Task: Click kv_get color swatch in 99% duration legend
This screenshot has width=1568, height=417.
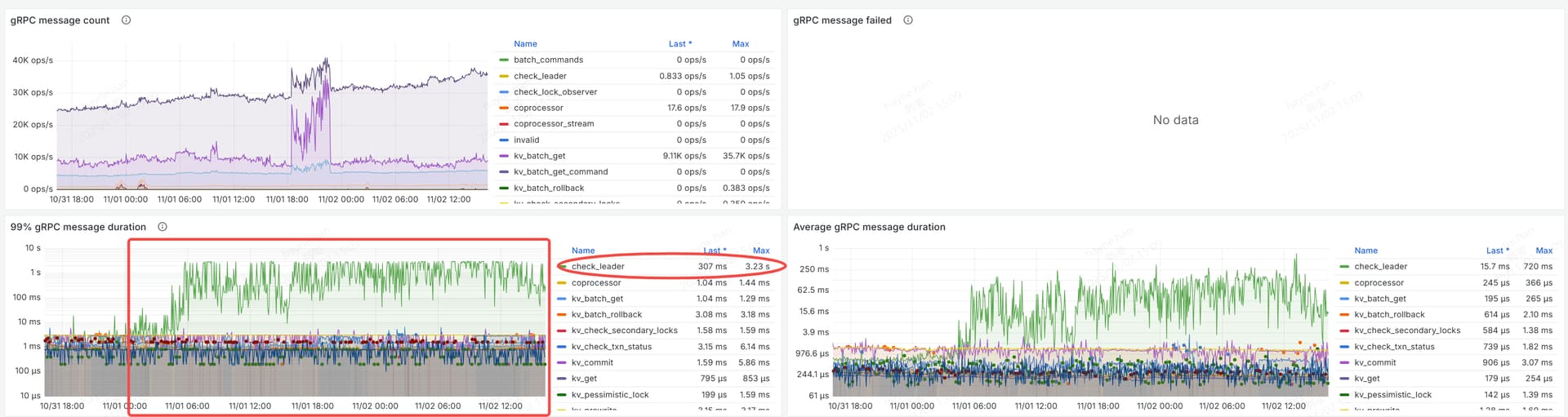Action: coord(561,379)
